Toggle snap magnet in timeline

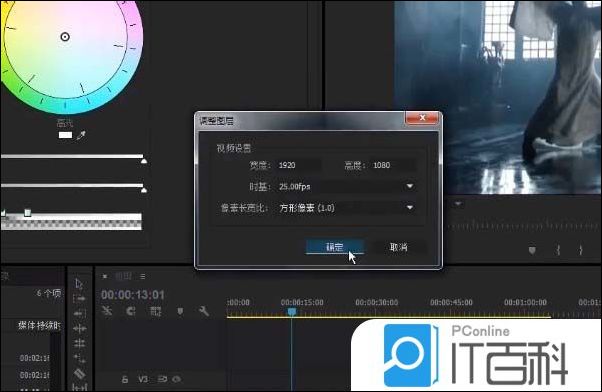[131, 311]
